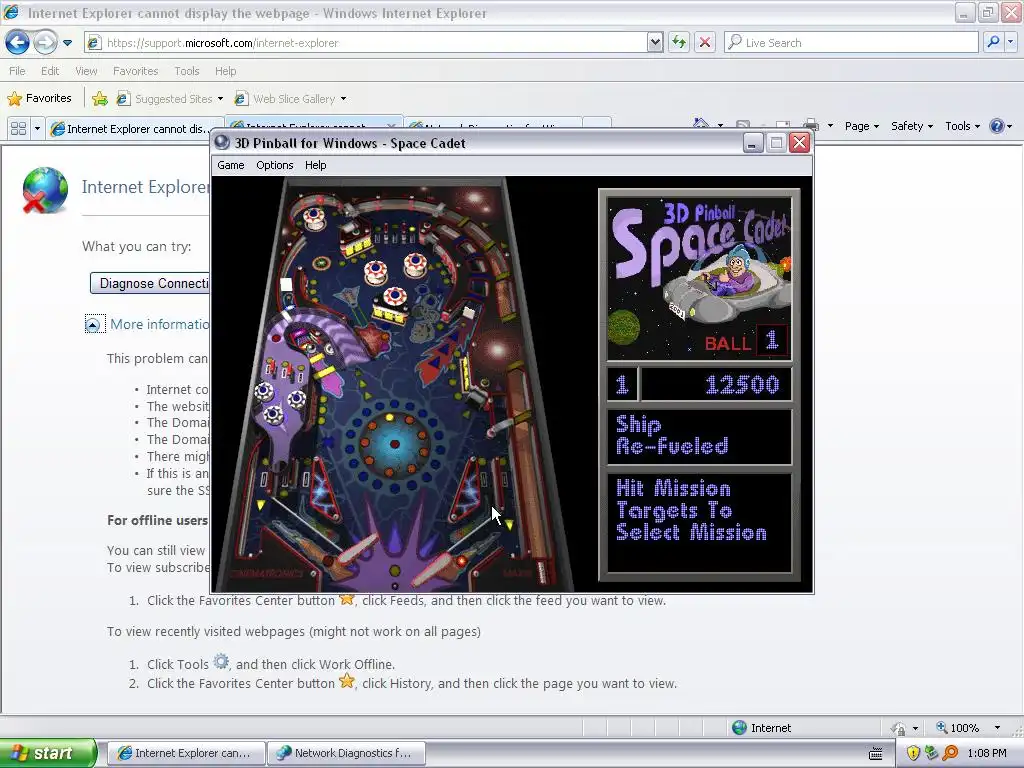Click the Internet zone globe in status bar
Viewport: 1024px width, 768px height.
[739, 728]
